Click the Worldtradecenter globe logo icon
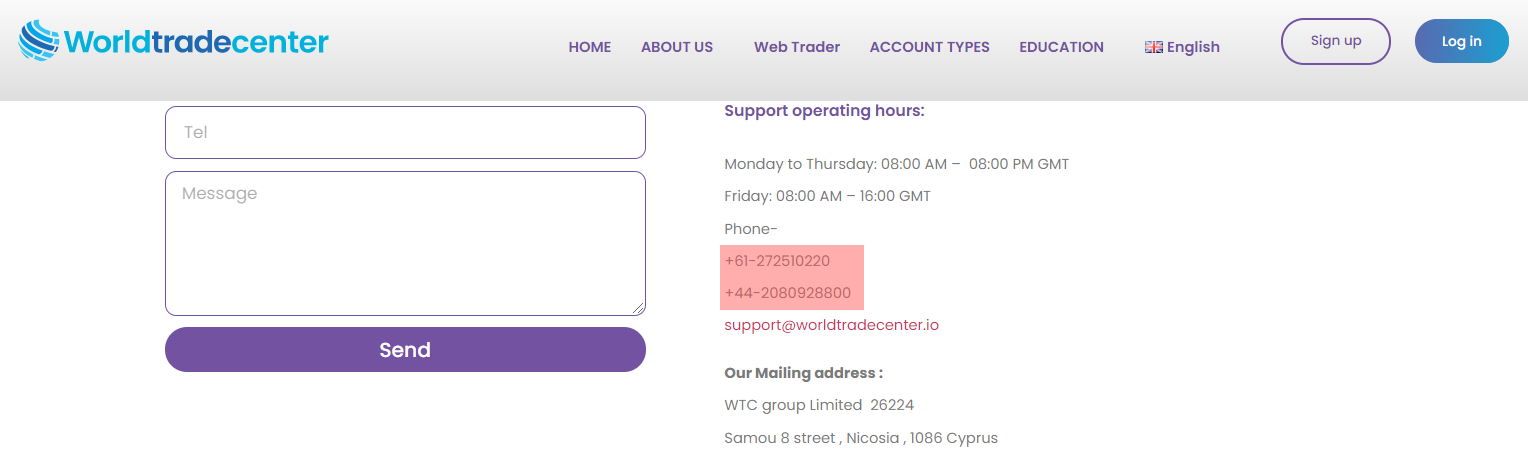The width and height of the screenshot is (1528, 464). tap(40, 41)
